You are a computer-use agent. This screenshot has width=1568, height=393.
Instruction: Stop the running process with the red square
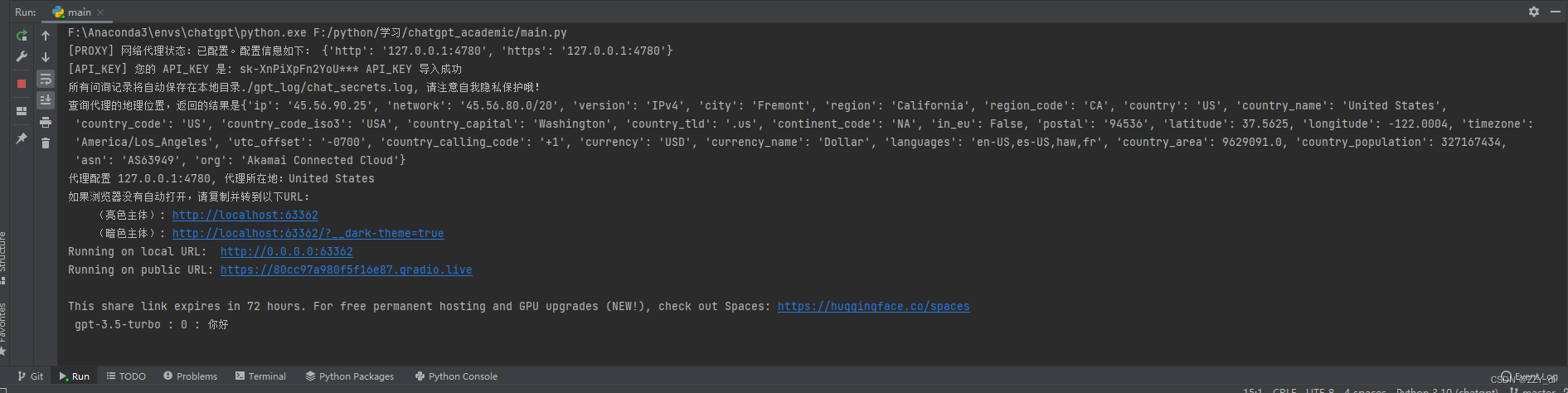coord(22,84)
